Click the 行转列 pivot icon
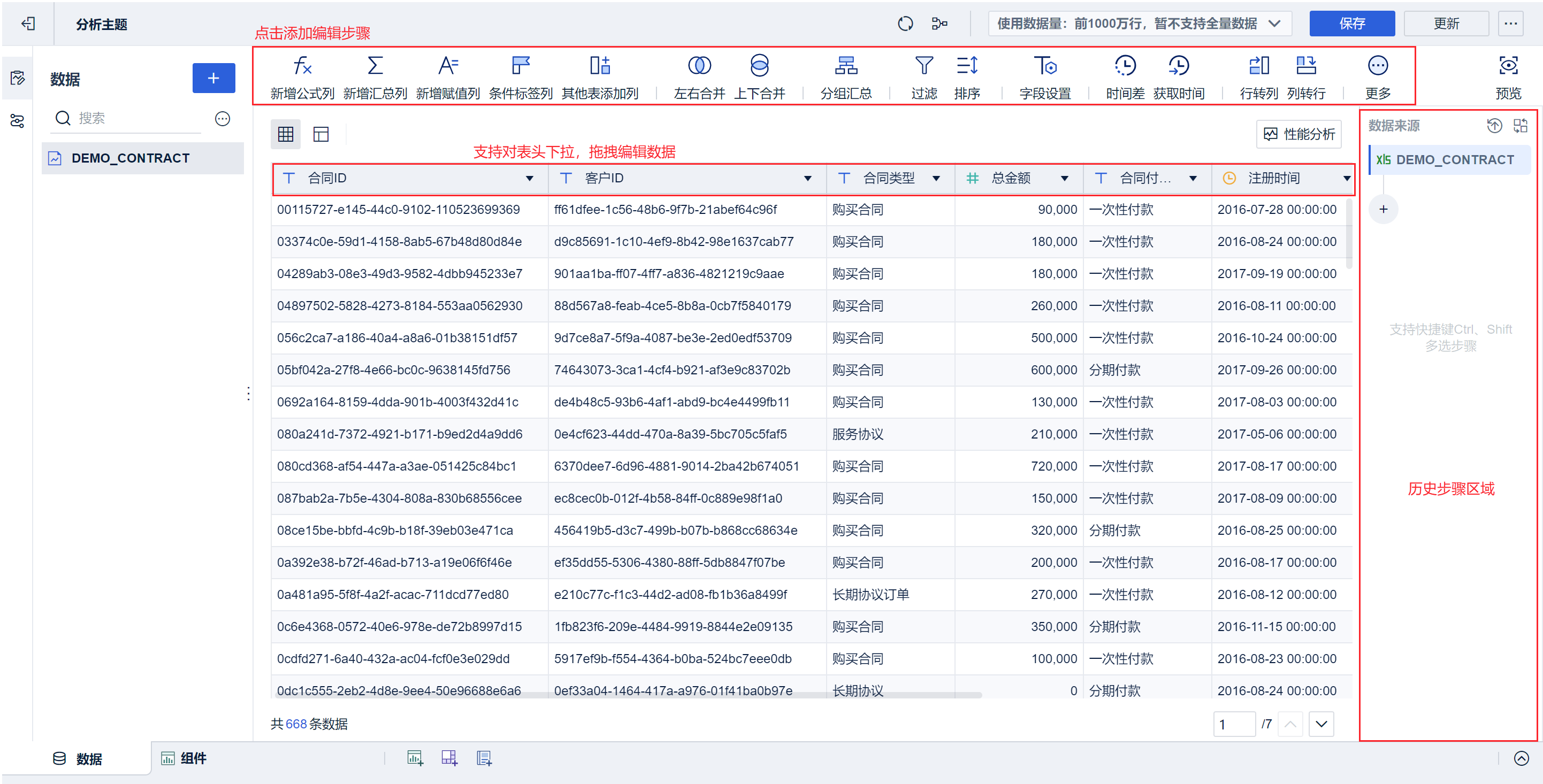 pos(1258,66)
